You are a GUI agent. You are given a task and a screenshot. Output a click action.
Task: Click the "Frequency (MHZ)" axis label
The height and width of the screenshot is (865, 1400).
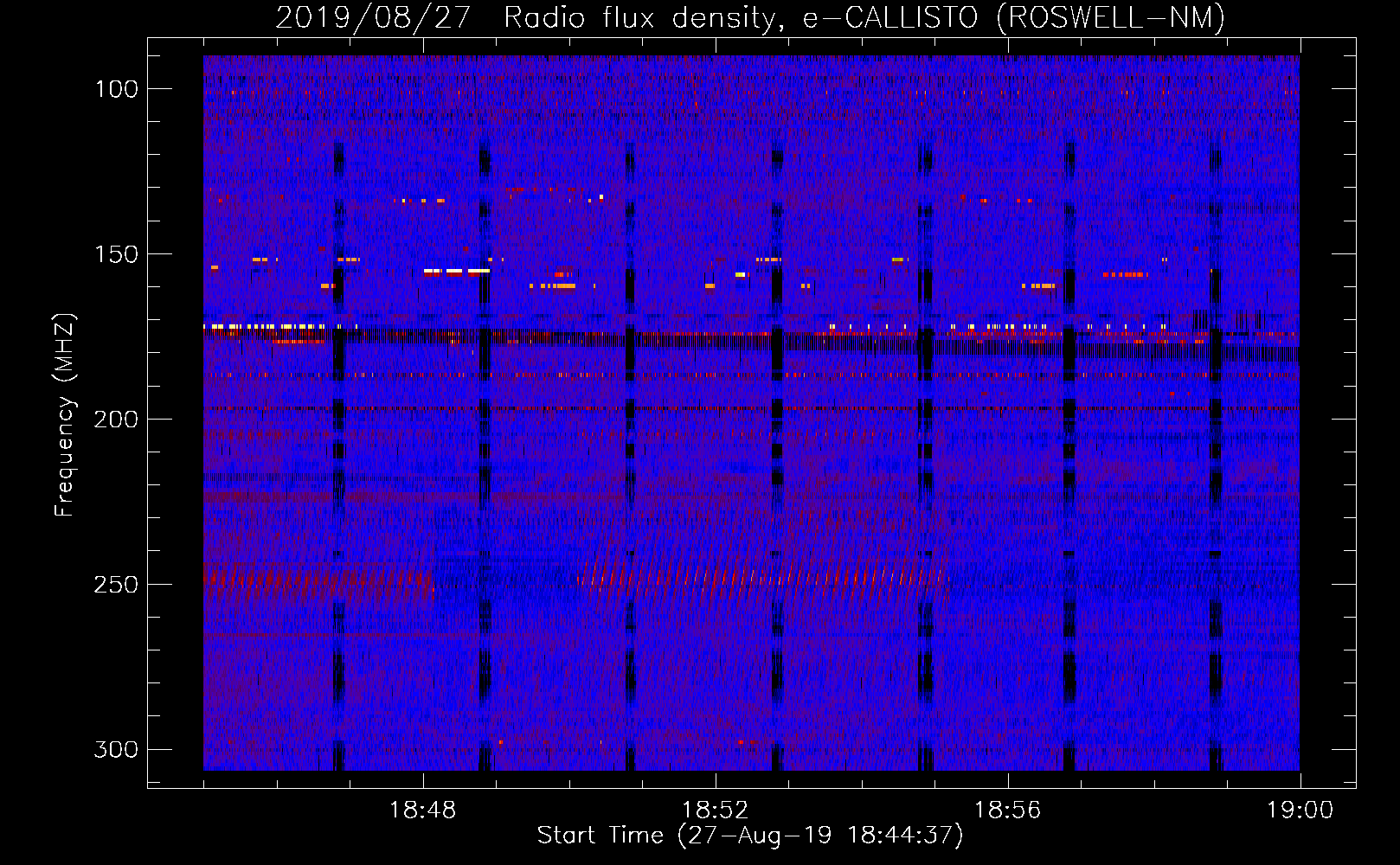65,415
